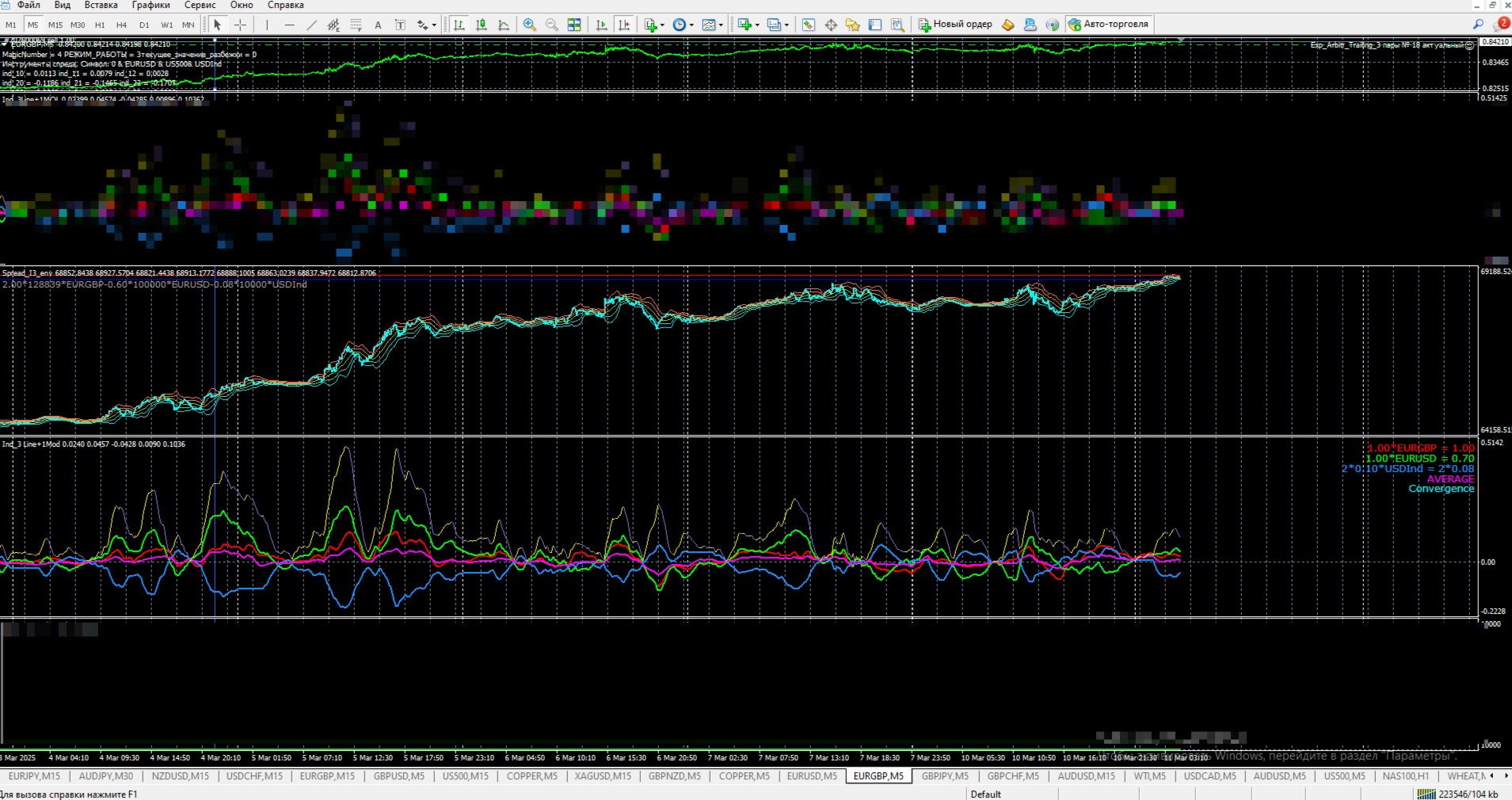Viewport: 1512px width, 800px height.
Task: Click the zoom out magnifier icon
Action: tap(551, 25)
